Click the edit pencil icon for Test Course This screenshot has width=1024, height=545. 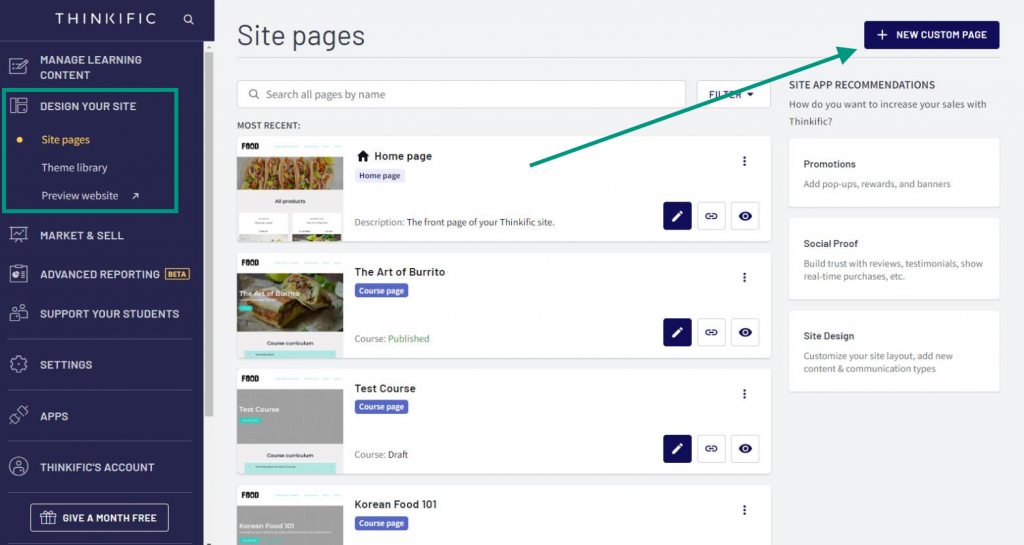(x=677, y=448)
